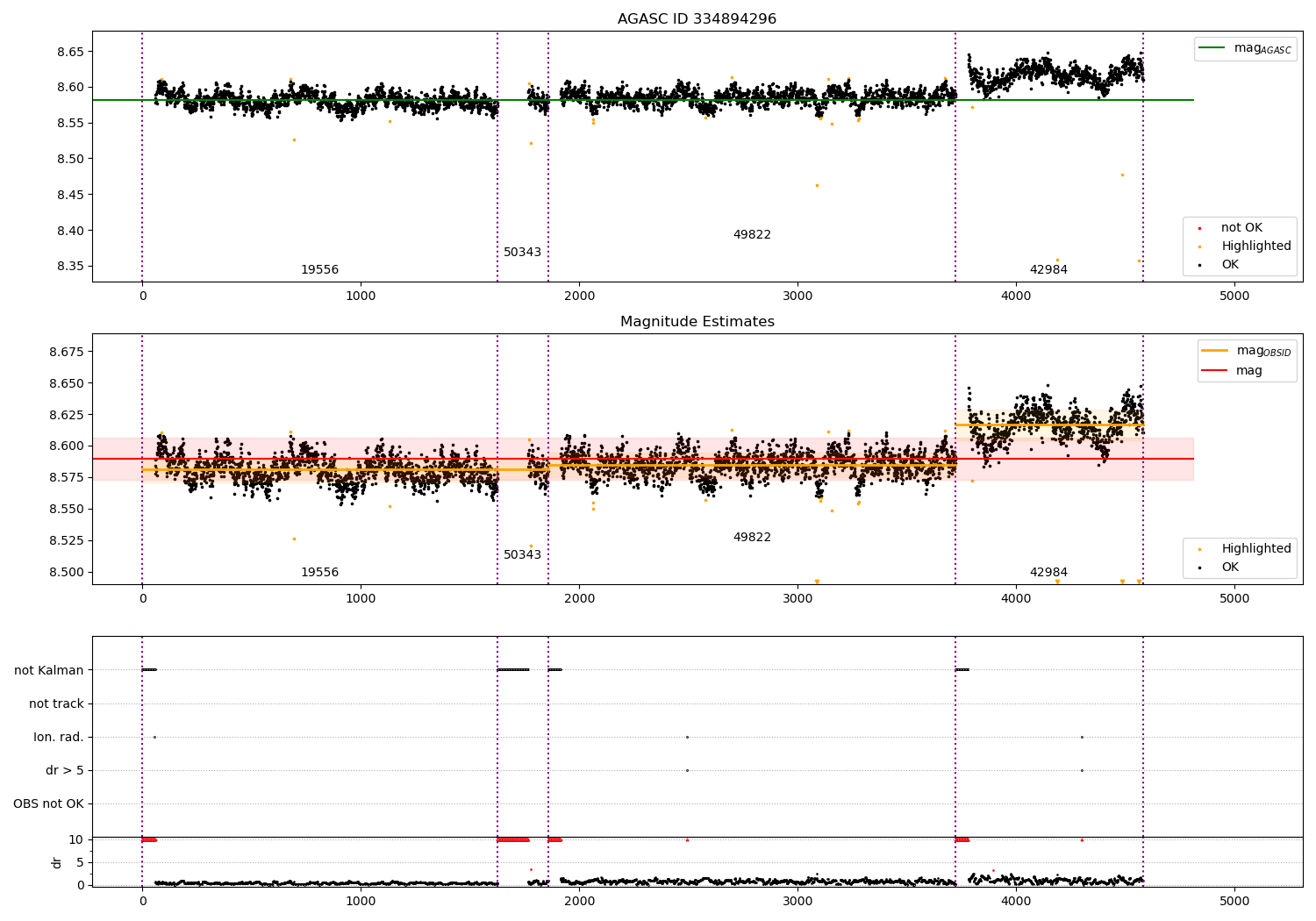Image resolution: width=1316 pixels, height=921 pixels.
Task: Click the title AGASC ID 334894296
Action: 697,19
